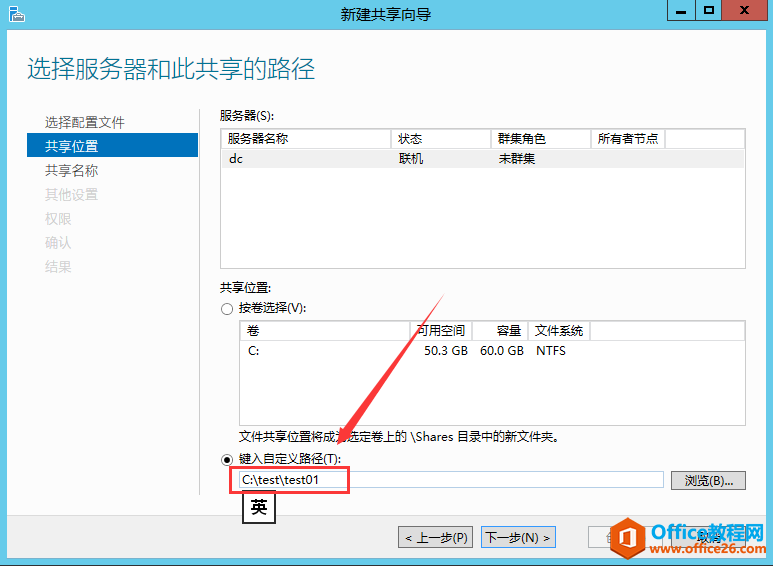Click the 50.3 GB free space value
The width and height of the screenshot is (773, 566).
pos(446,351)
